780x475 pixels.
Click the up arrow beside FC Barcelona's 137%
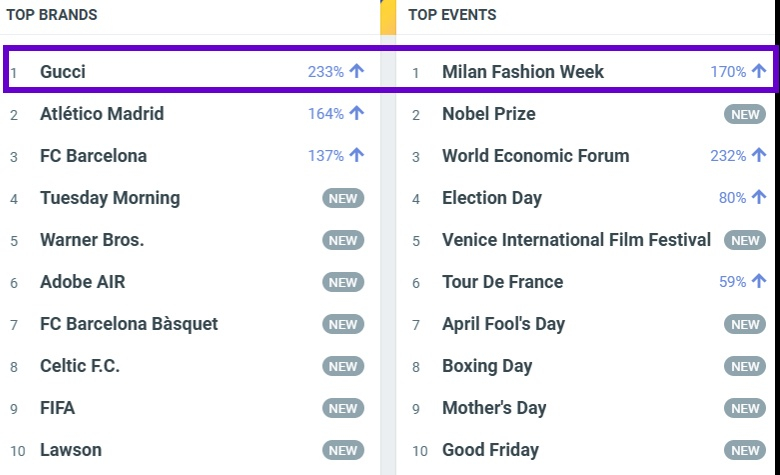coord(357,156)
